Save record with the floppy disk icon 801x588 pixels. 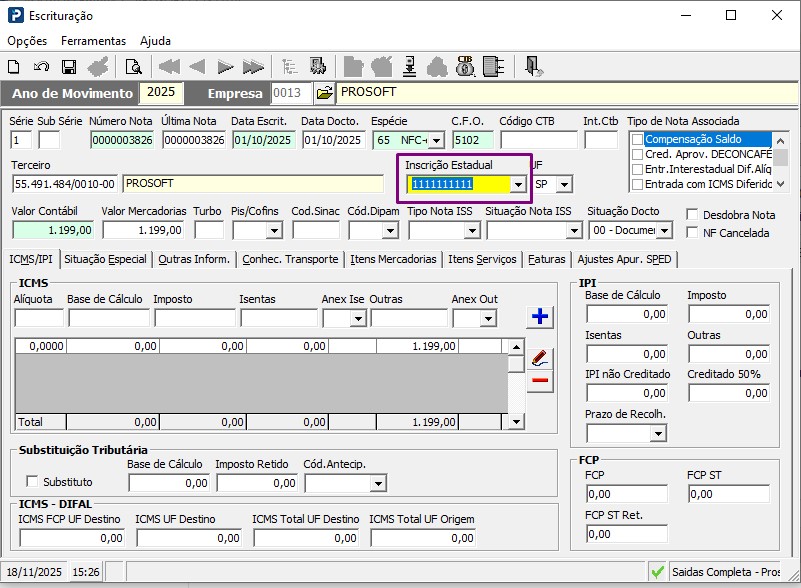click(x=69, y=67)
